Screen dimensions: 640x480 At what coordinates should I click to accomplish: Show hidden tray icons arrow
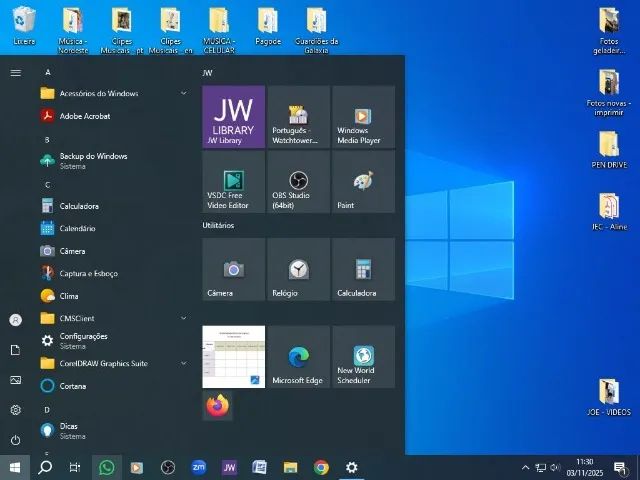(x=526, y=467)
